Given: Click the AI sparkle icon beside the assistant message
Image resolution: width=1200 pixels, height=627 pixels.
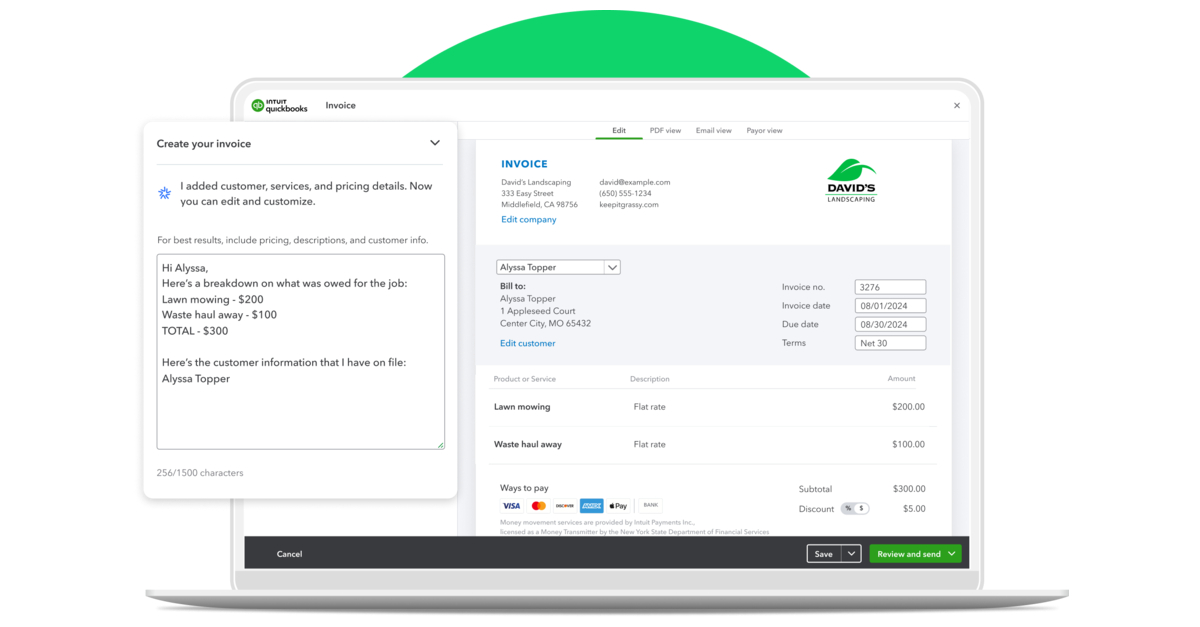Looking at the screenshot, I should tap(164, 193).
